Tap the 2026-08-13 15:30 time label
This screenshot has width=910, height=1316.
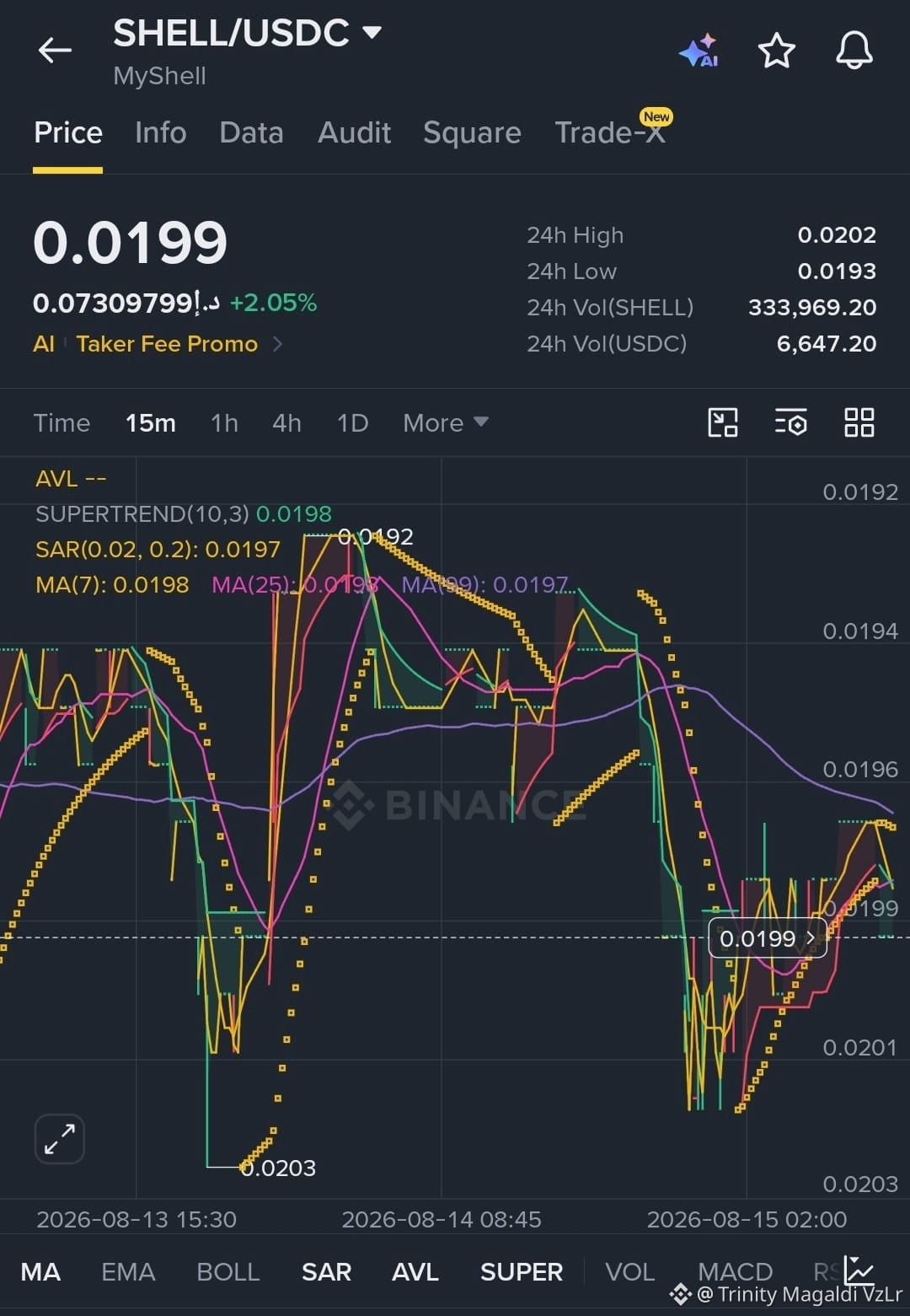click(136, 1219)
